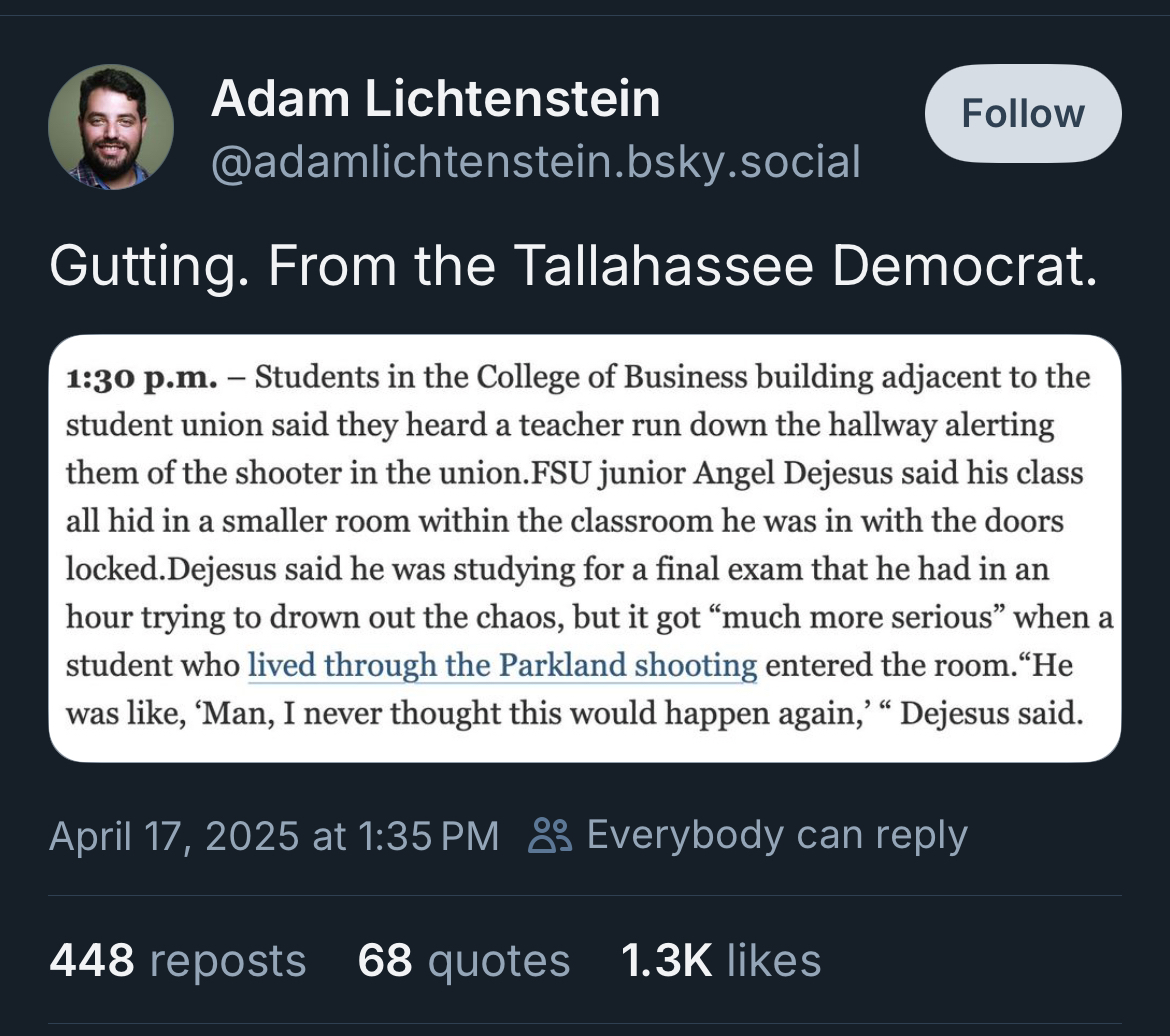The image size is (1170, 1036).
Task: Click 'Tallahassee Democrat' in the post text
Action: coord(805,267)
